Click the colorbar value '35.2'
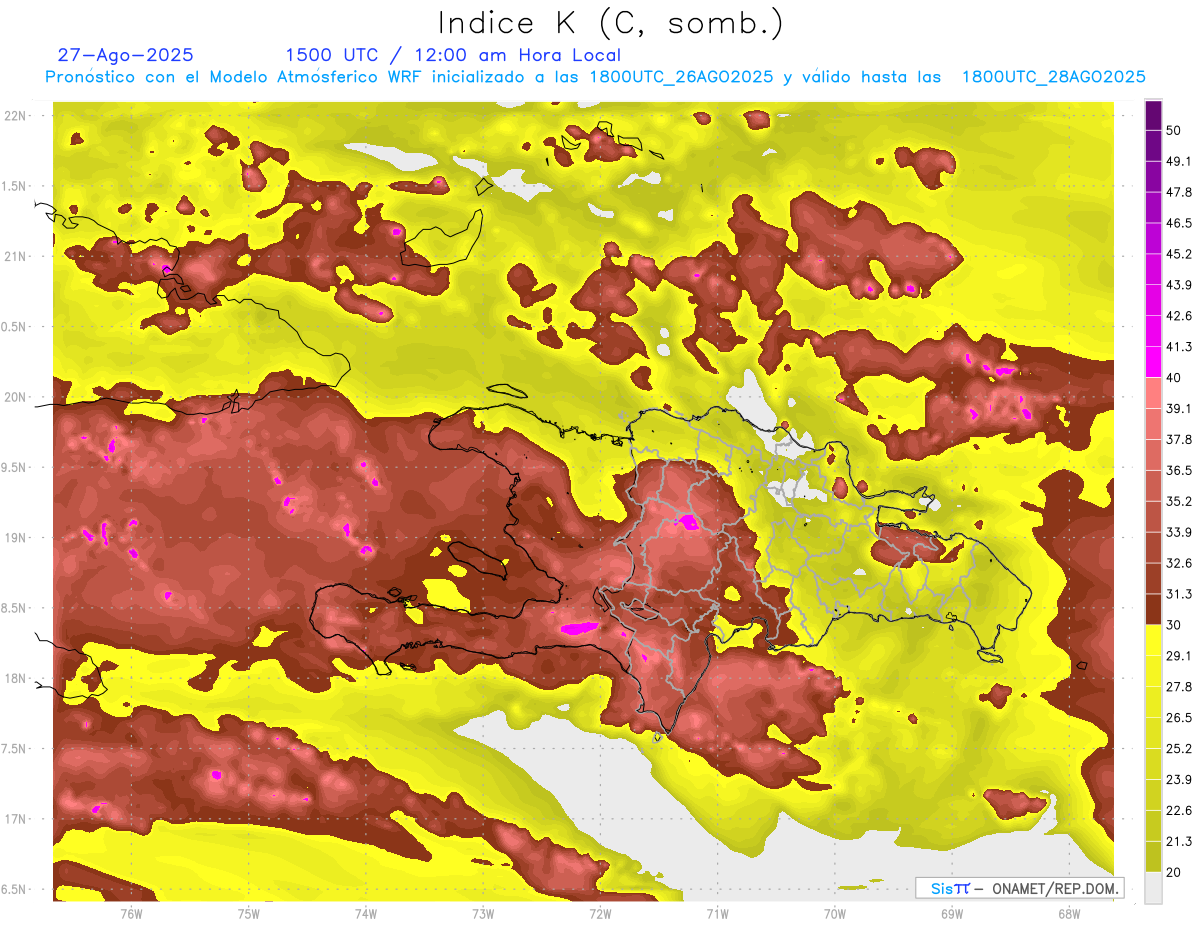 tap(1178, 501)
